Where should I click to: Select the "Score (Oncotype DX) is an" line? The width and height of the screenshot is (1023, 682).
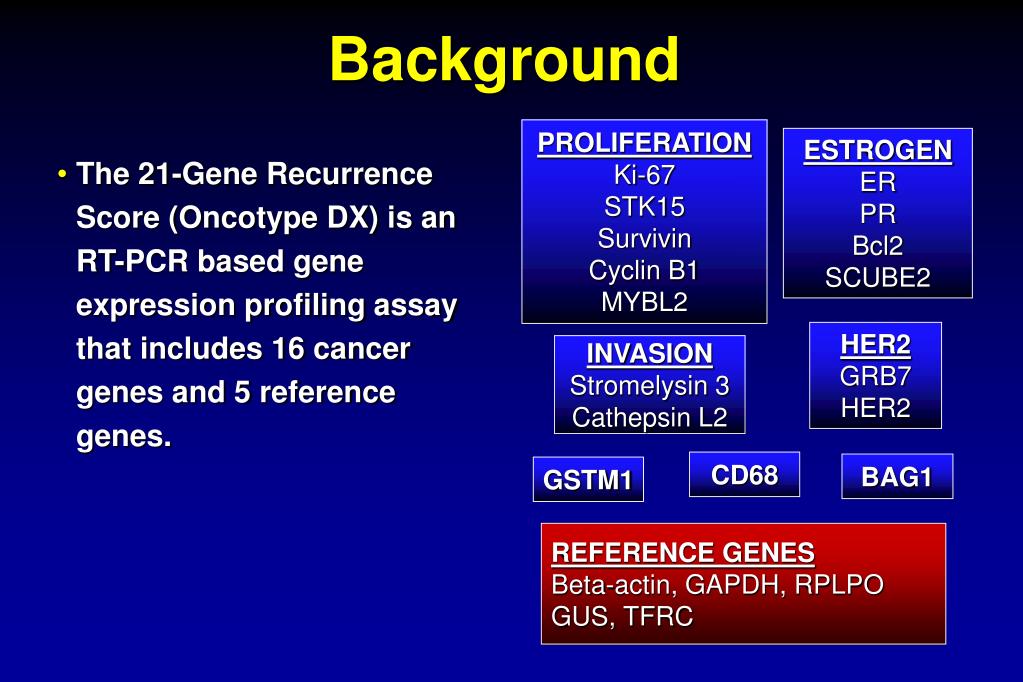coord(266,218)
